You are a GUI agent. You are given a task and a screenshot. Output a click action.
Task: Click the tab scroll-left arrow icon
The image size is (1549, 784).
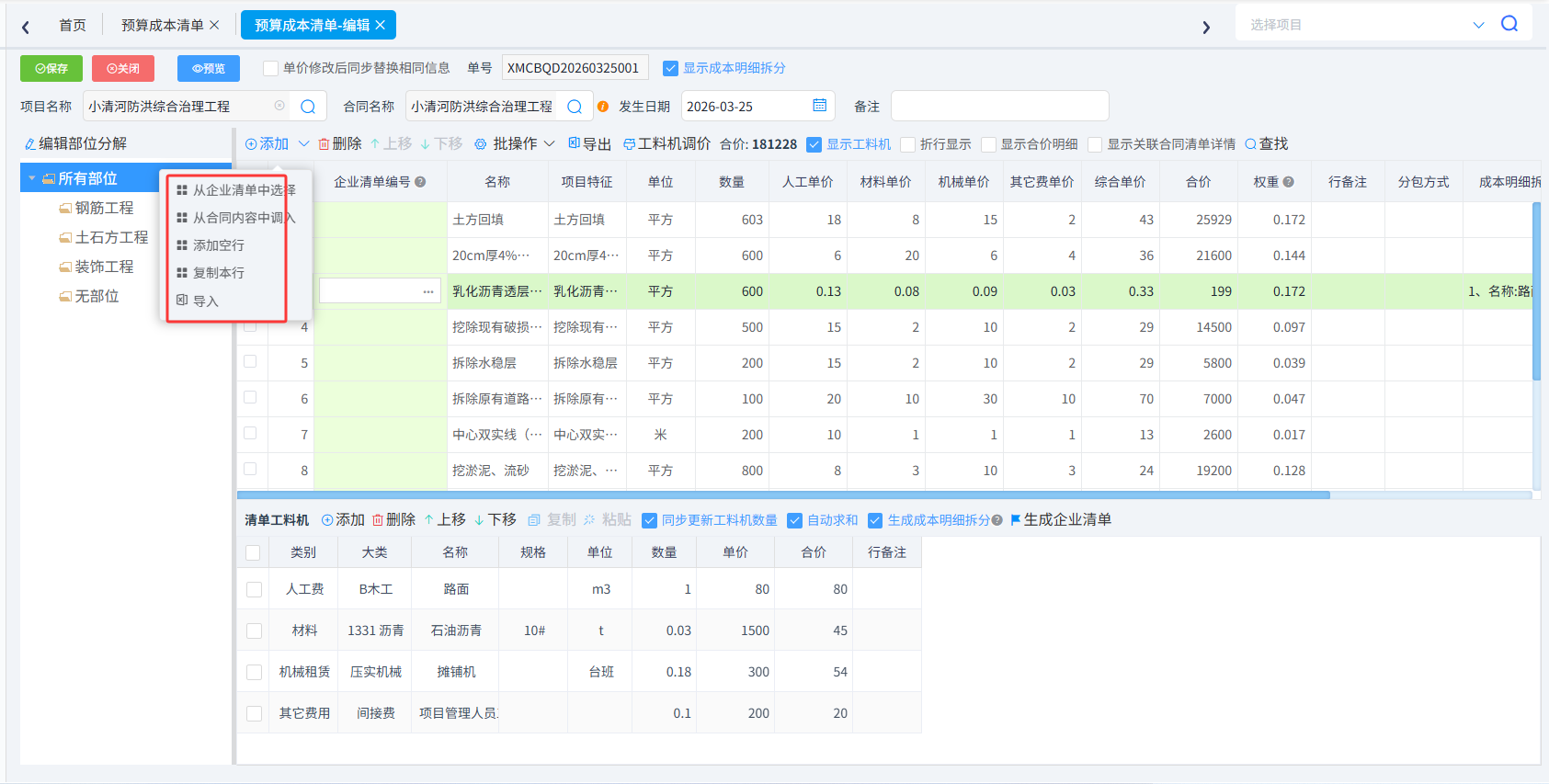click(x=26, y=27)
